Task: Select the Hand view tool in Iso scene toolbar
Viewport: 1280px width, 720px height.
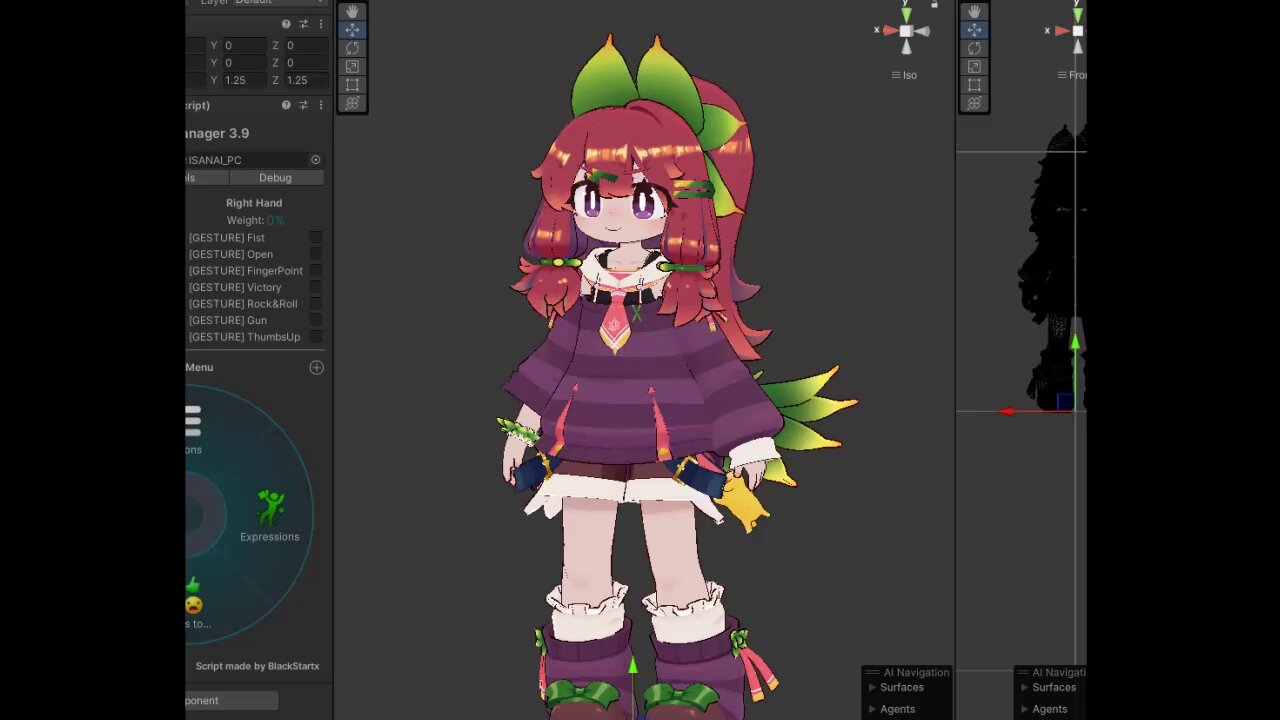Action: pyautogui.click(x=352, y=11)
